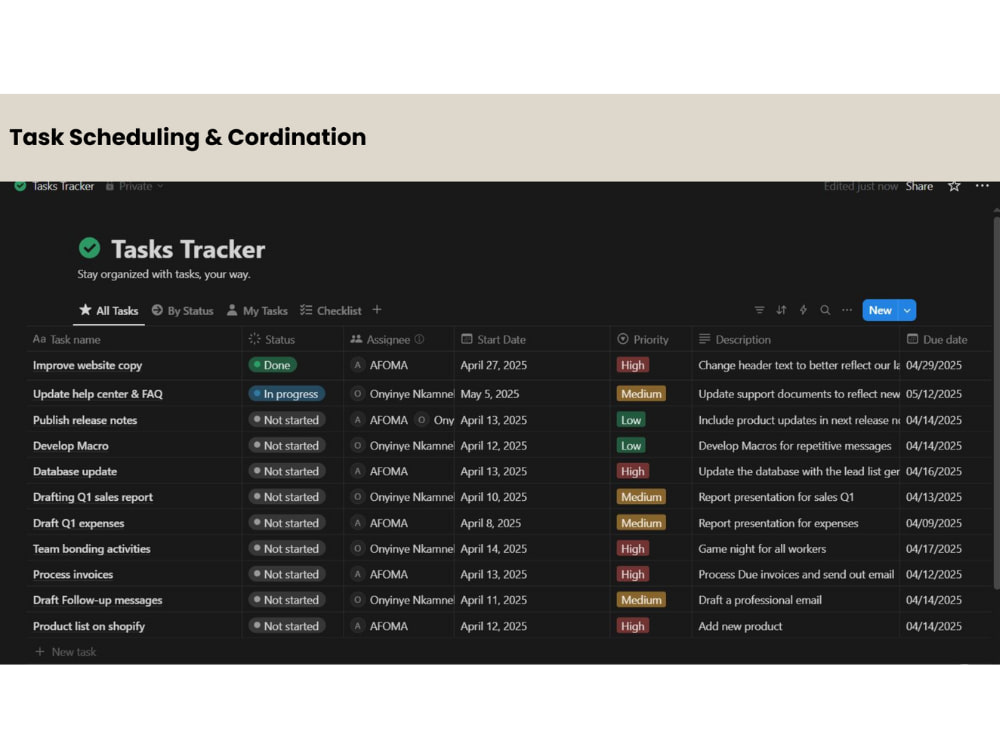The width and height of the screenshot is (1000, 750).
Task: Click the Assignee info icon
Action: point(420,339)
